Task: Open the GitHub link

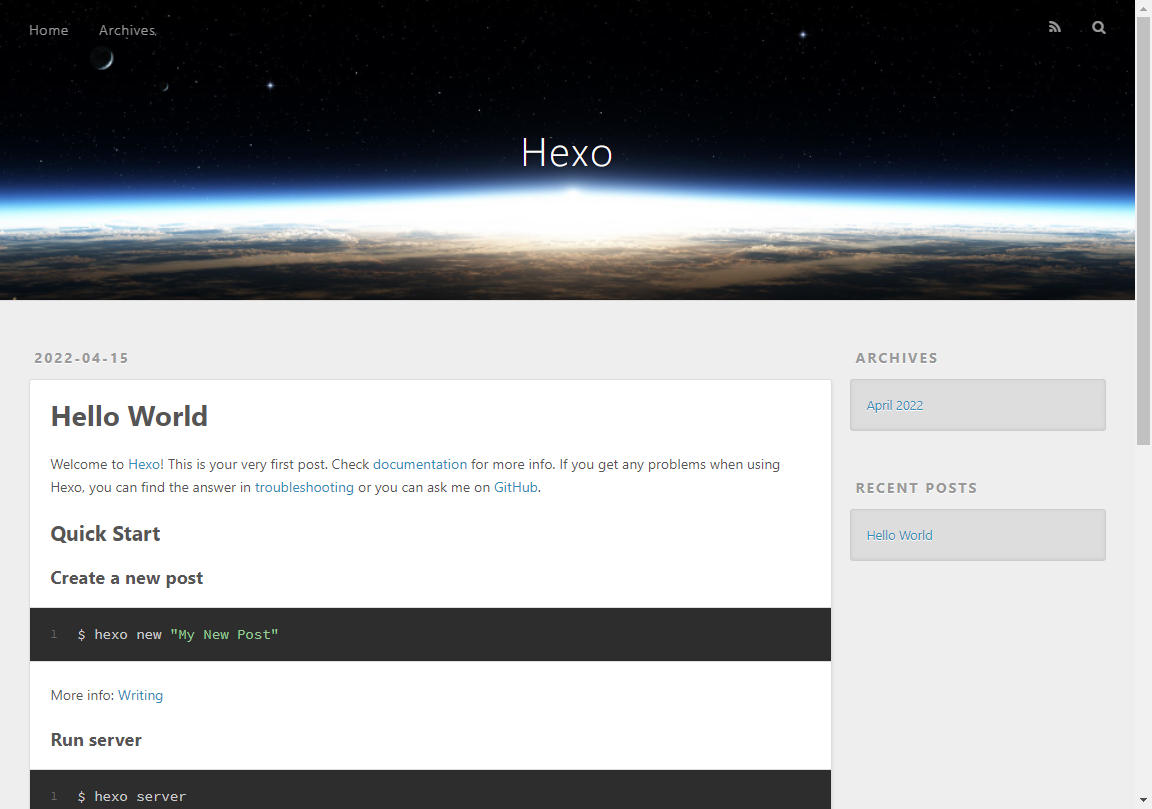Action: pos(516,487)
